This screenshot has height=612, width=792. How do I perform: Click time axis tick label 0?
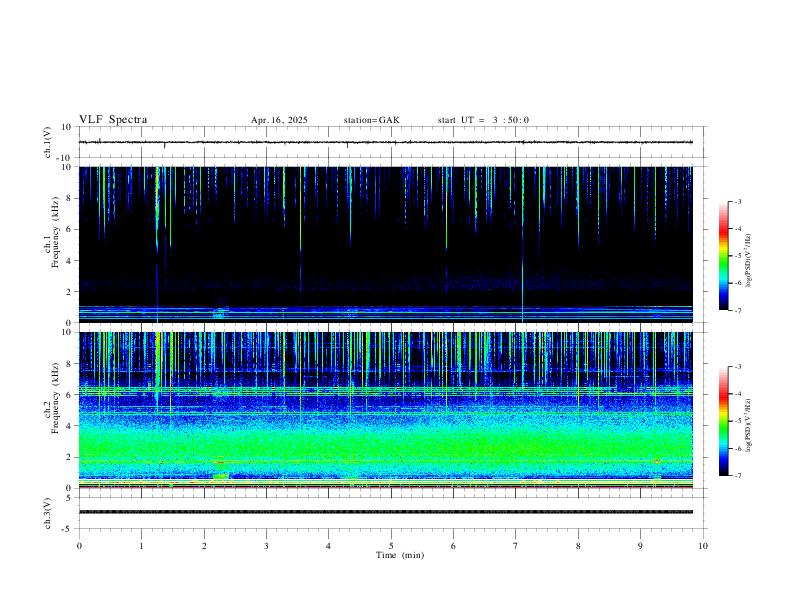(x=79, y=546)
